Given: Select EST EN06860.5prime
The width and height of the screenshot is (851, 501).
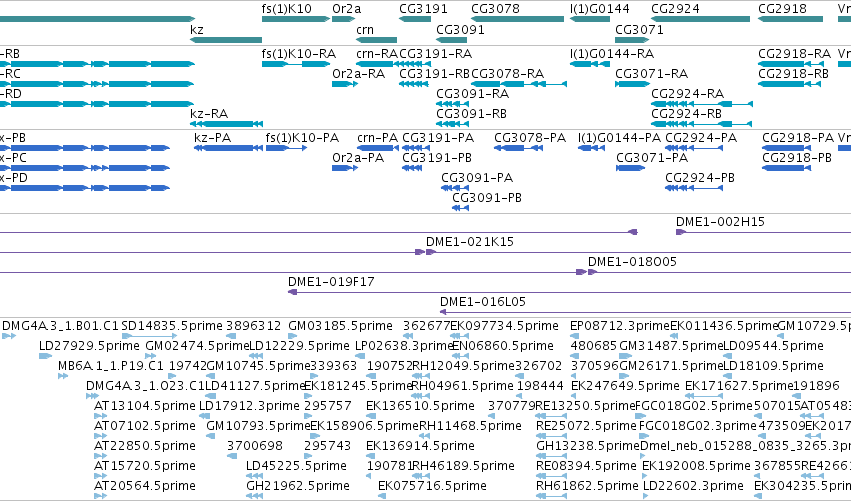Looking at the screenshot, I should pos(503,346).
